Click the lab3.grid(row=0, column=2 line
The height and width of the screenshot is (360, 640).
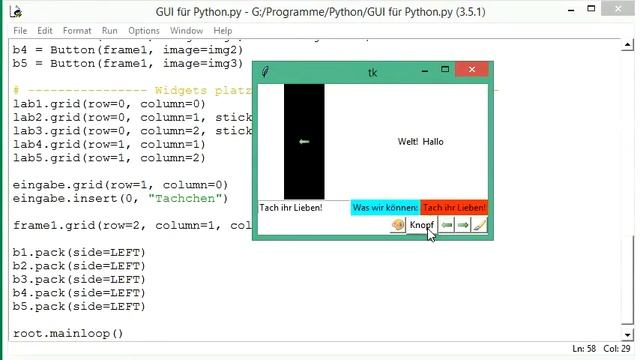pos(132,131)
